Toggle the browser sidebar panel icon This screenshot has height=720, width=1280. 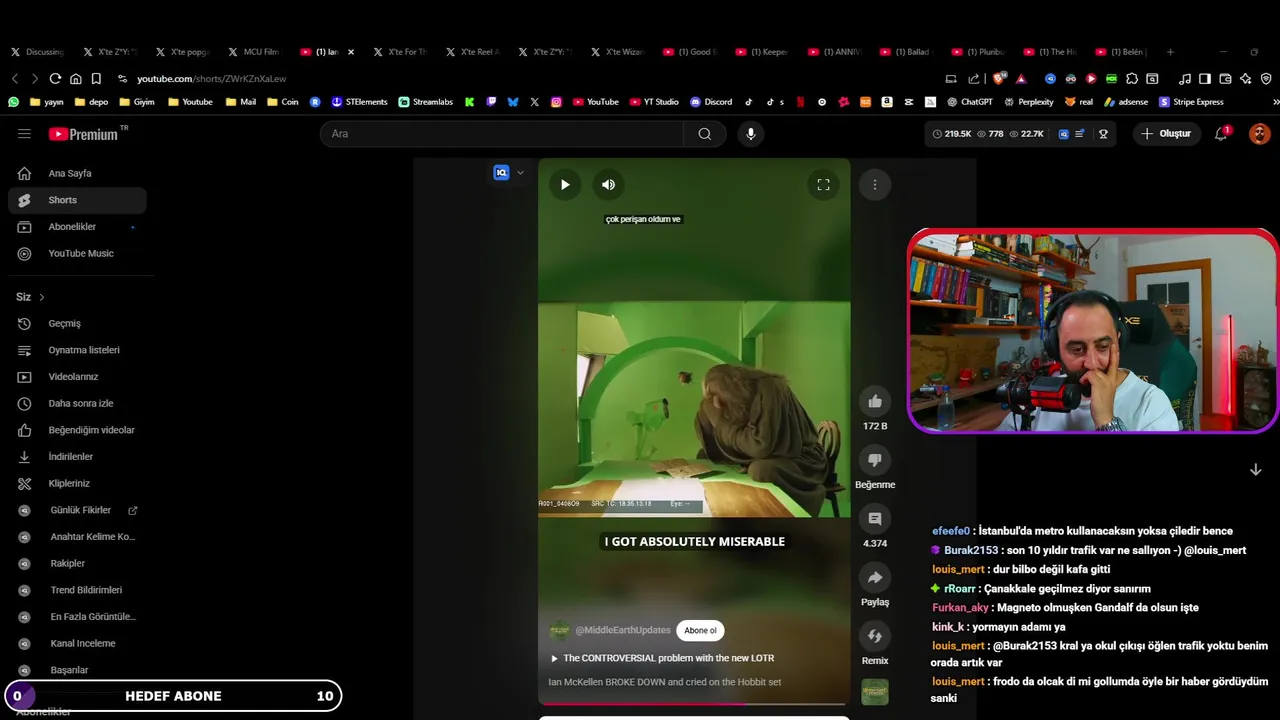point(1205,78)
